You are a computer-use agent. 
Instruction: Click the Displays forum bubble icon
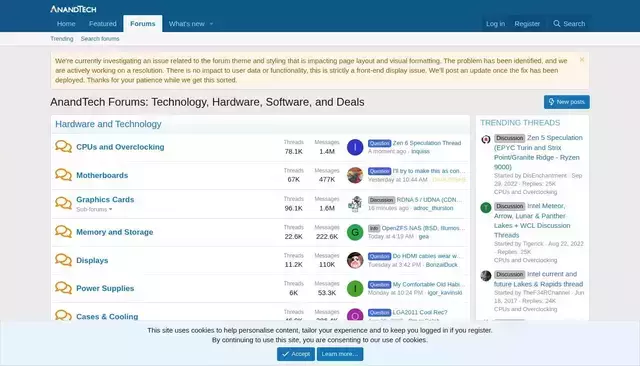[63, 260]
